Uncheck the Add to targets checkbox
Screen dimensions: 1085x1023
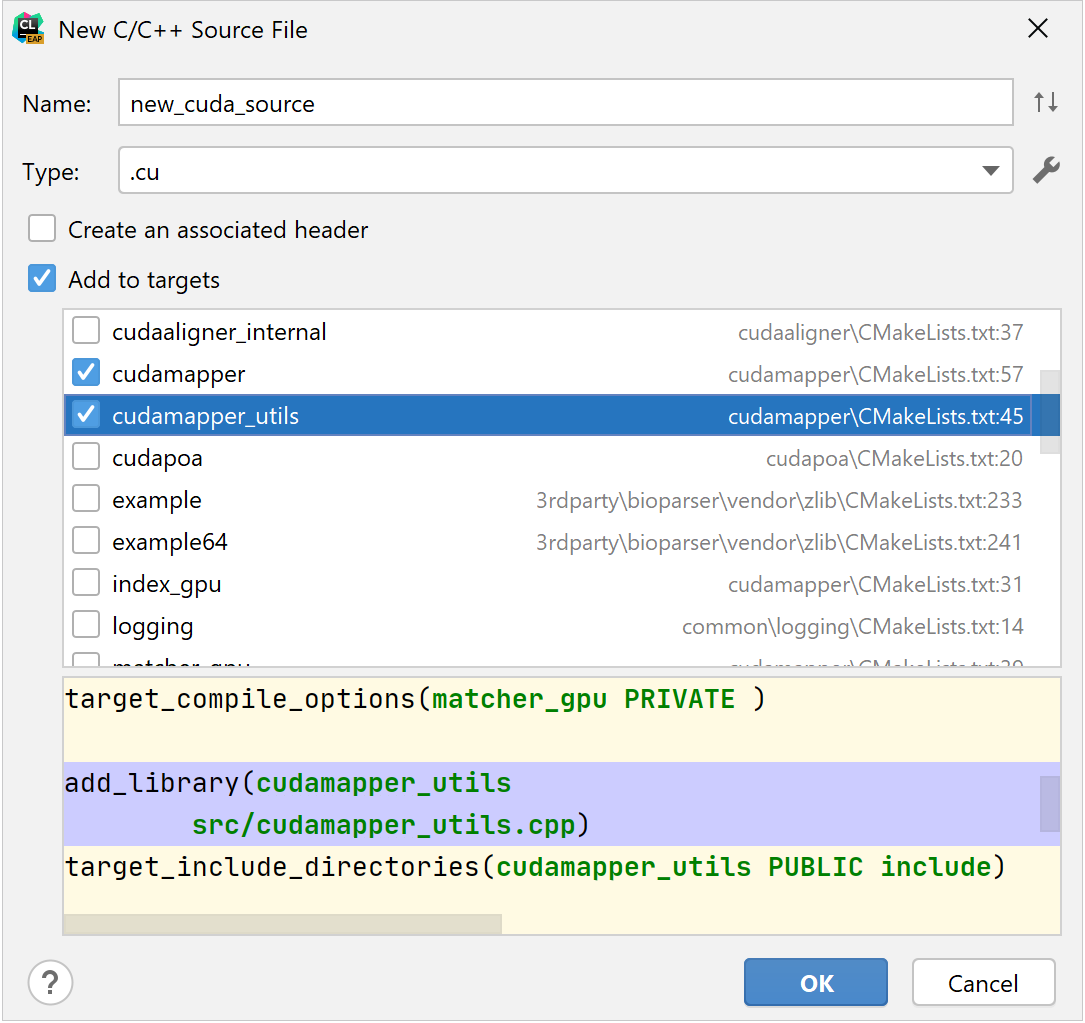pos(41,278)
